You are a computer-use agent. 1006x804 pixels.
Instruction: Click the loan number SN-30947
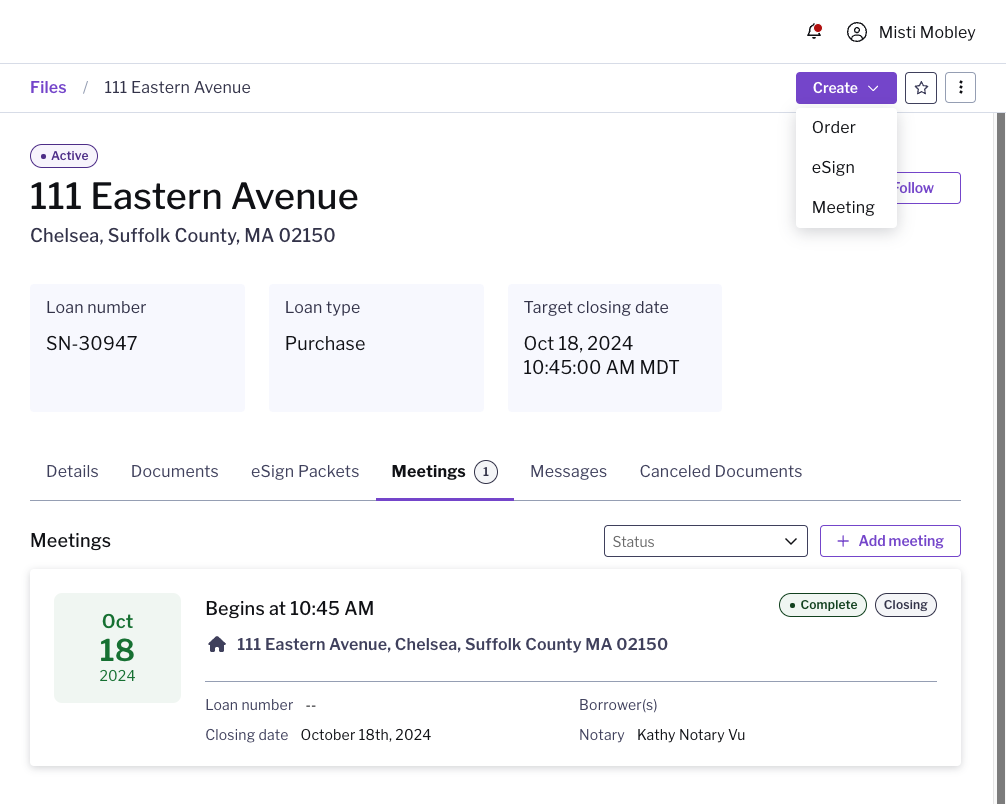click(x=92, y=343)
